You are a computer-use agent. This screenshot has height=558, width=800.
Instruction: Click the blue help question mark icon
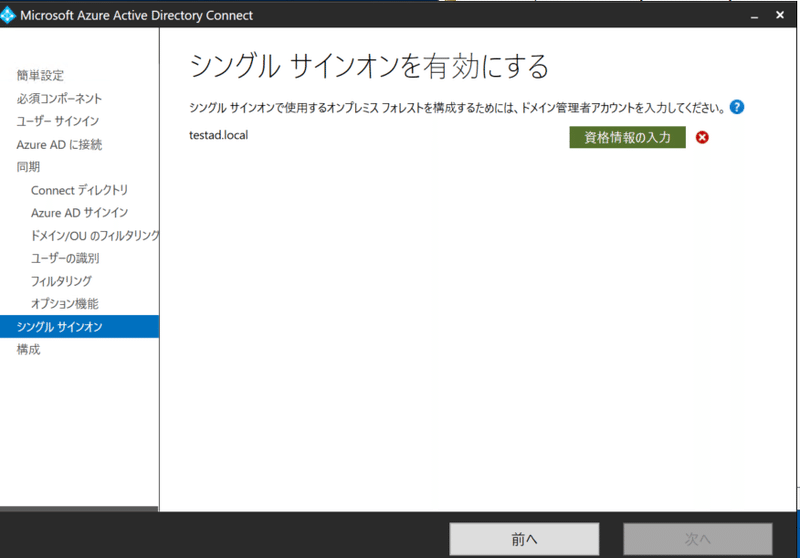(x=736, y=107)
